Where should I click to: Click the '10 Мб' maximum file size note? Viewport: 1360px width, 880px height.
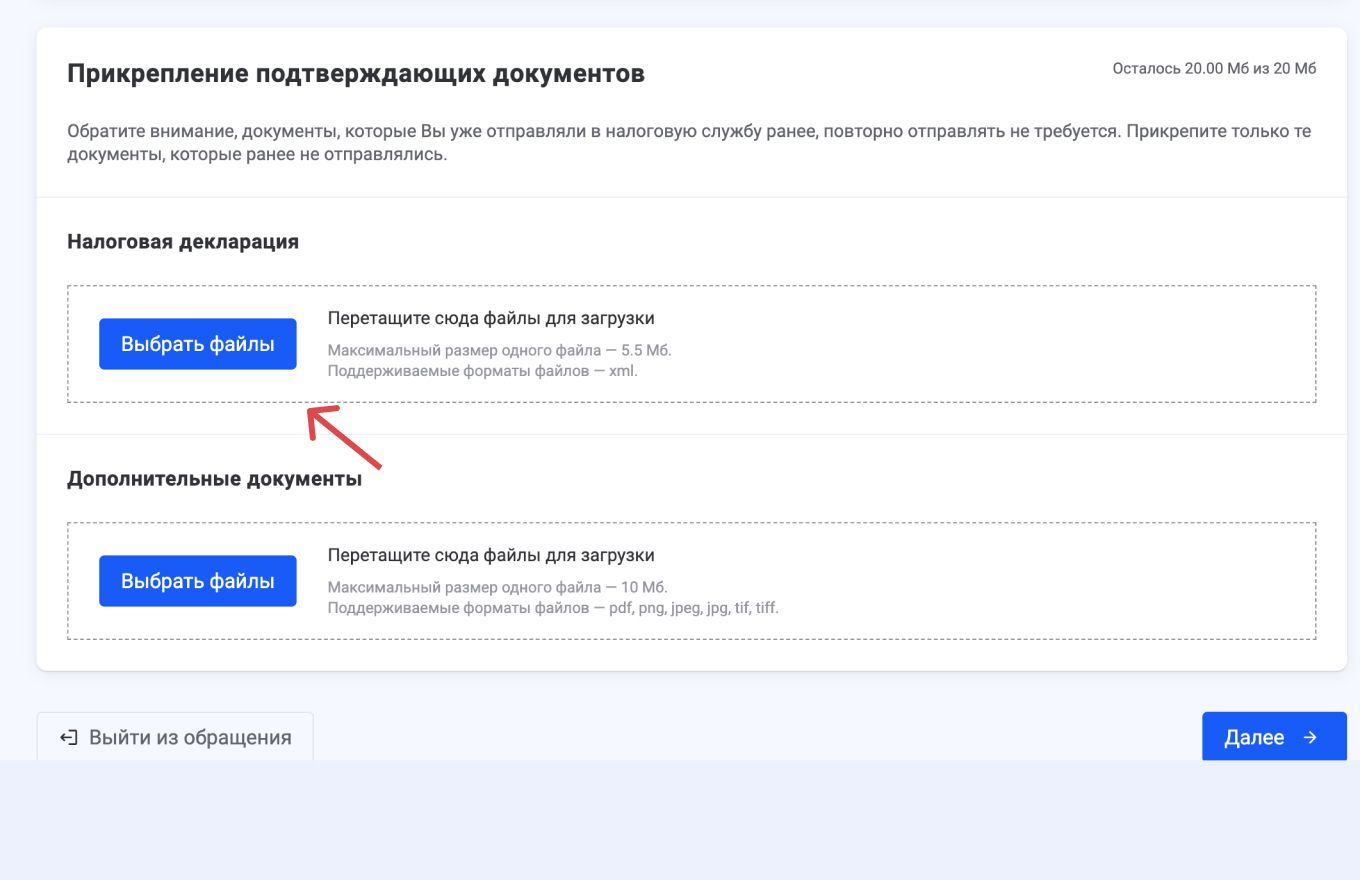click(x=497, y=588)
